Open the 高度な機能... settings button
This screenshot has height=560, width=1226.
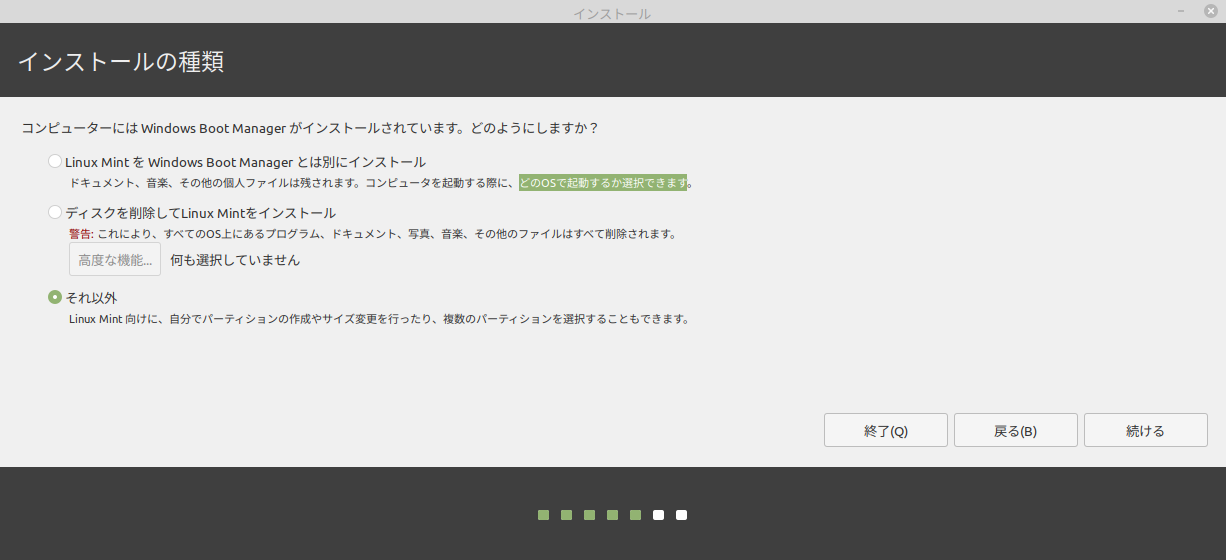(115, 260)
